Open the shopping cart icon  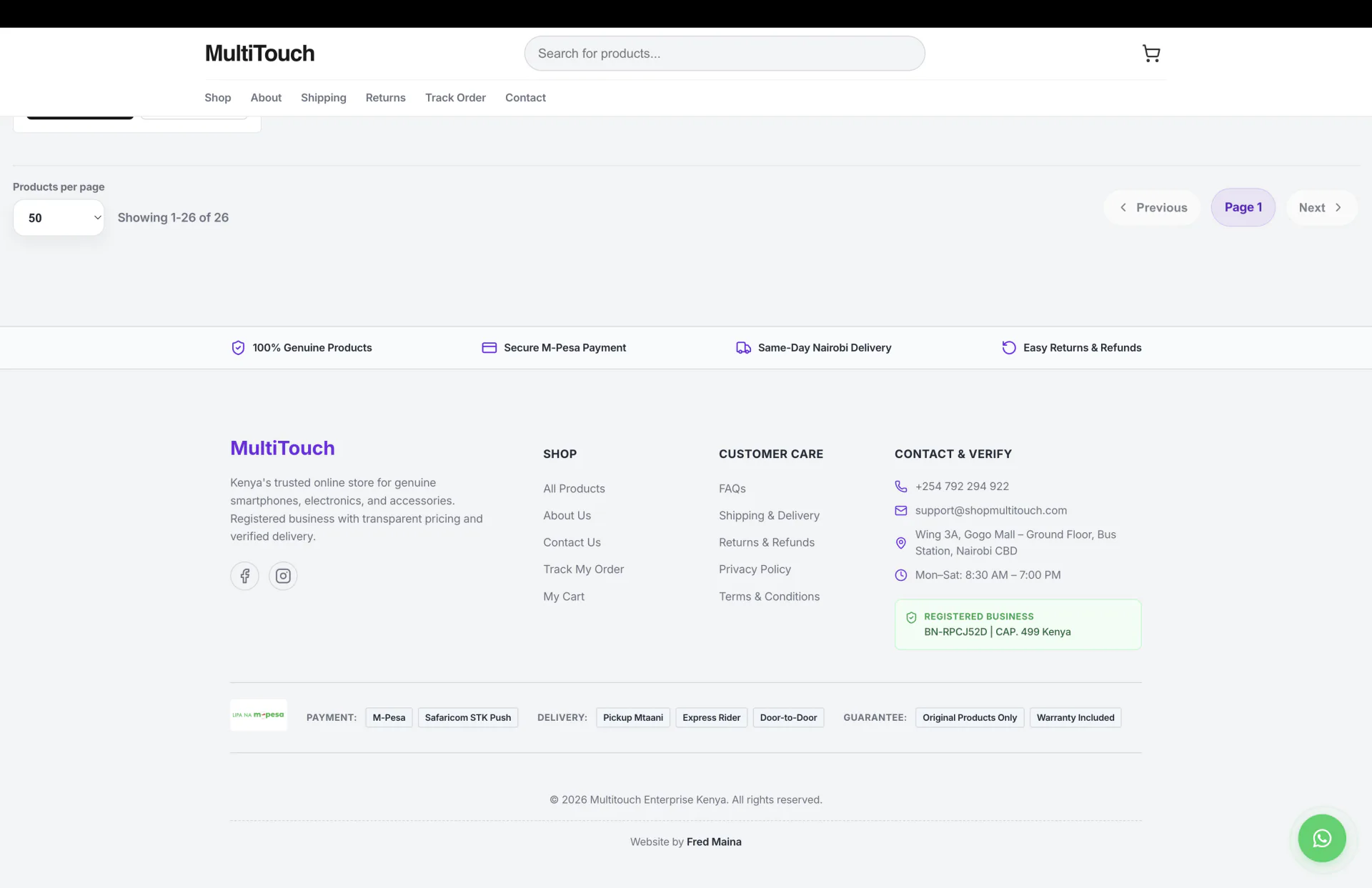(x=1150, y=54)
